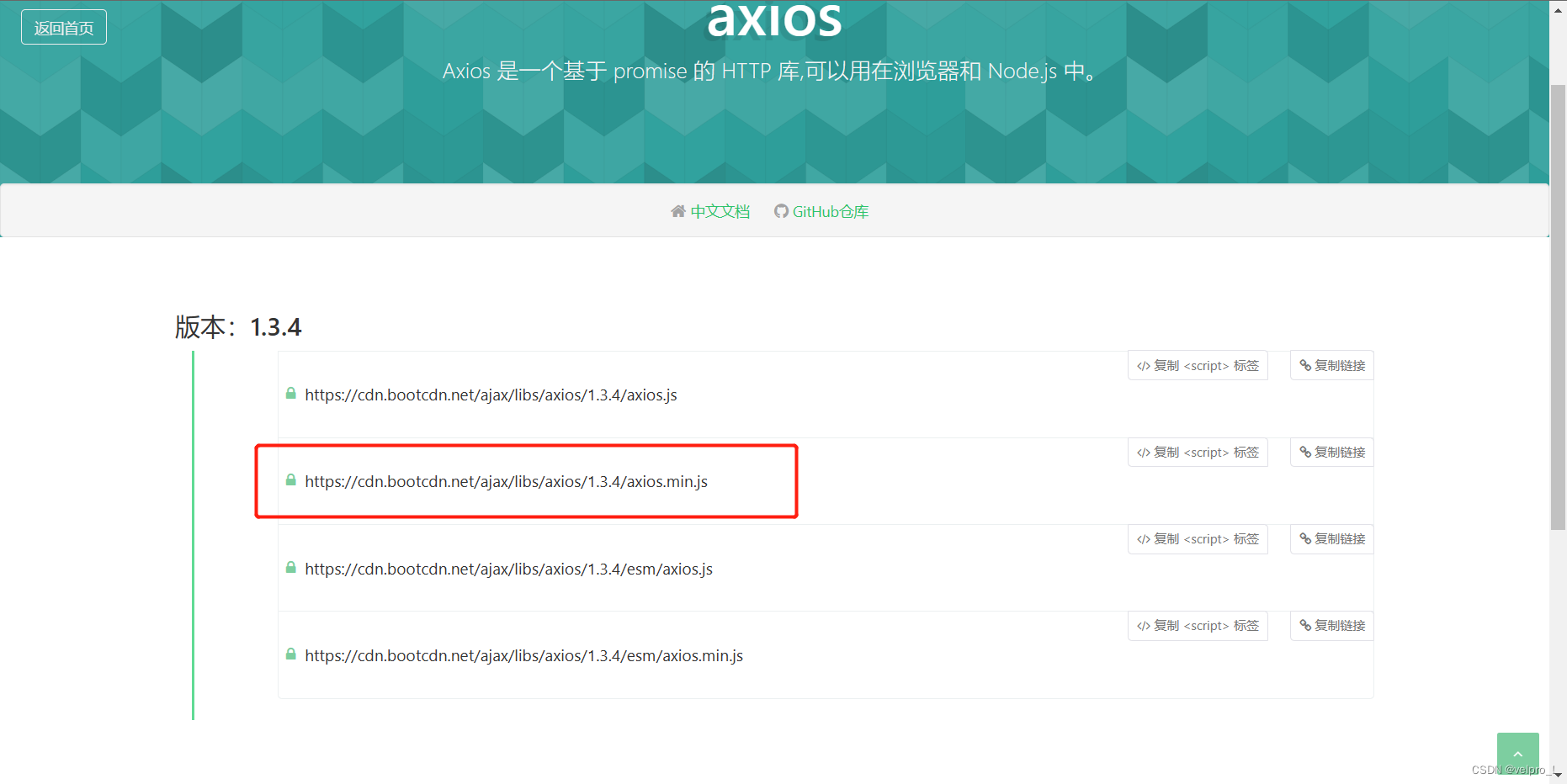
Task: Click the scrollbar up arrow
Action: tap(1558, 8)
